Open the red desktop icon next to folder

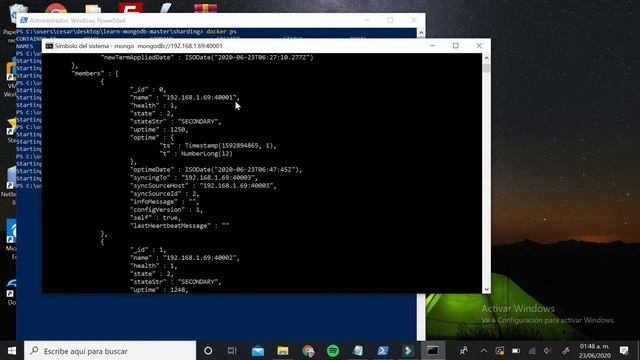pos(131,8)
